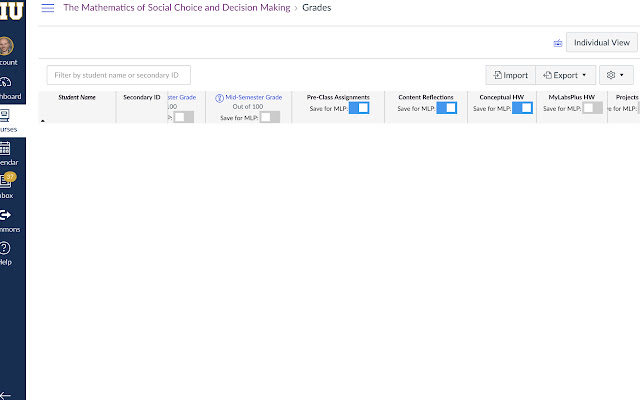Switch to Individual View

point(601,43)
